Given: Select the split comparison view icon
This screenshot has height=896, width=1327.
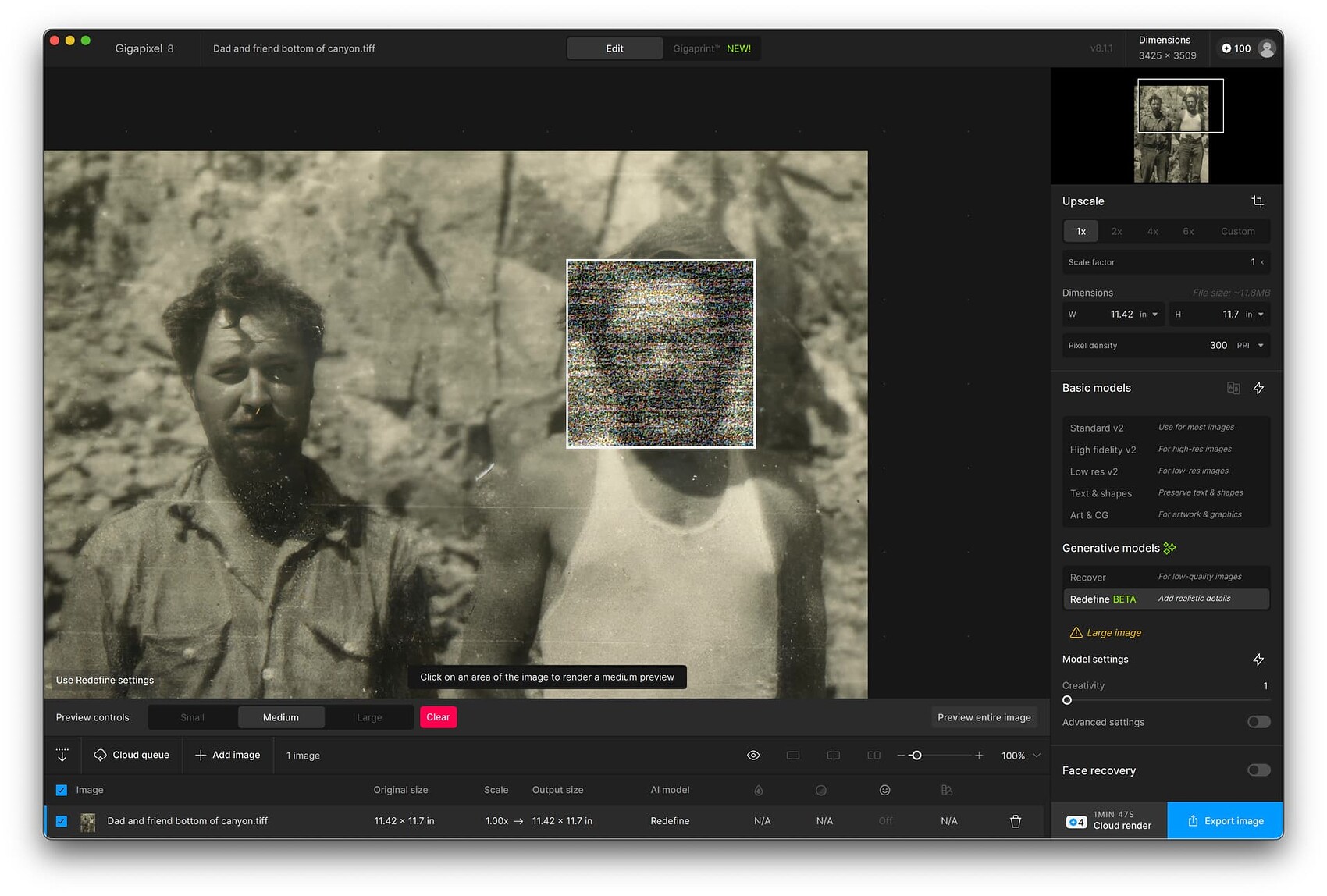Looking at the screenshot, I should click(x=833, y=755).
